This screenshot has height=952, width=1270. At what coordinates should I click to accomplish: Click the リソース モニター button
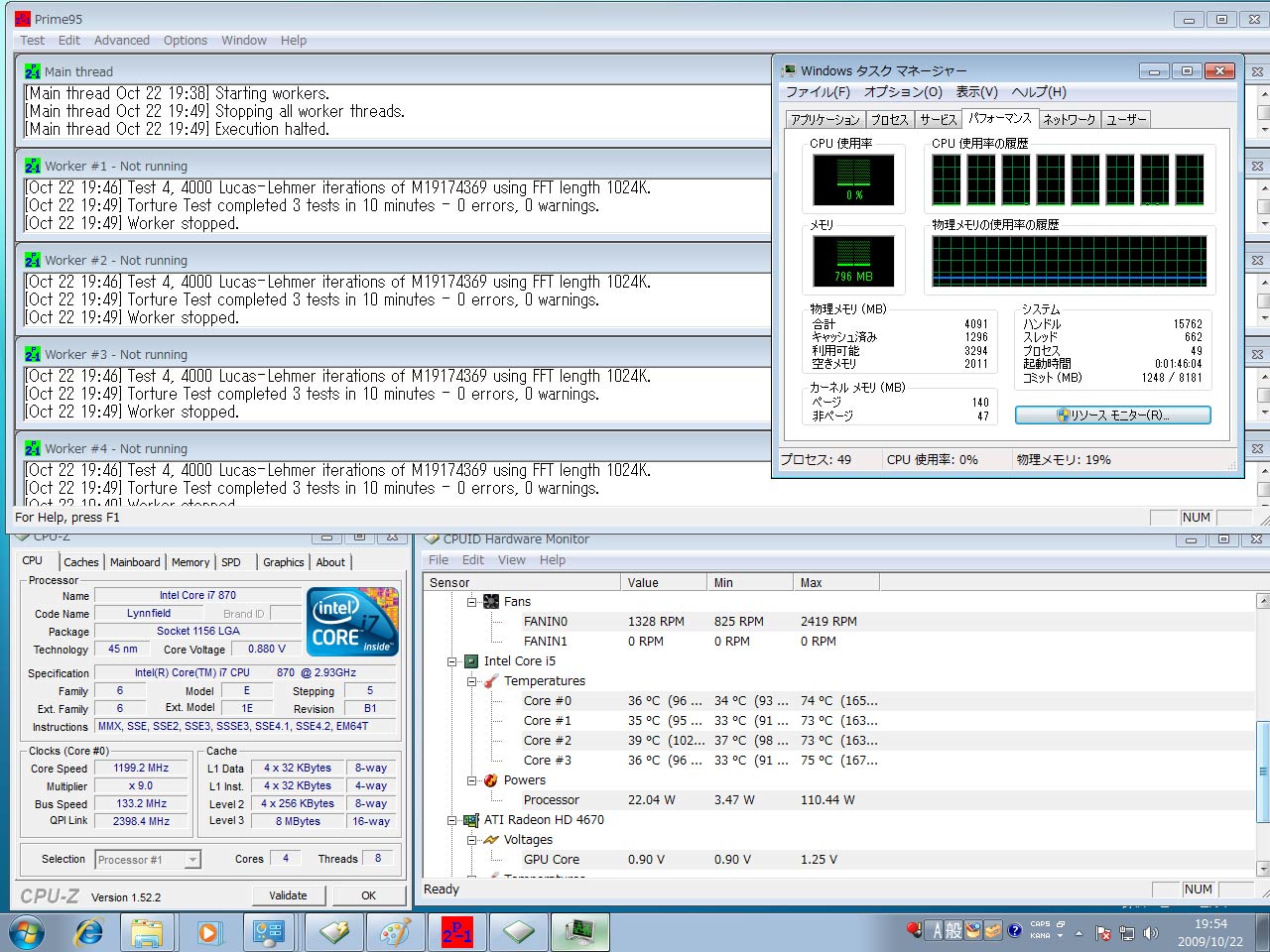(1112, 416)
